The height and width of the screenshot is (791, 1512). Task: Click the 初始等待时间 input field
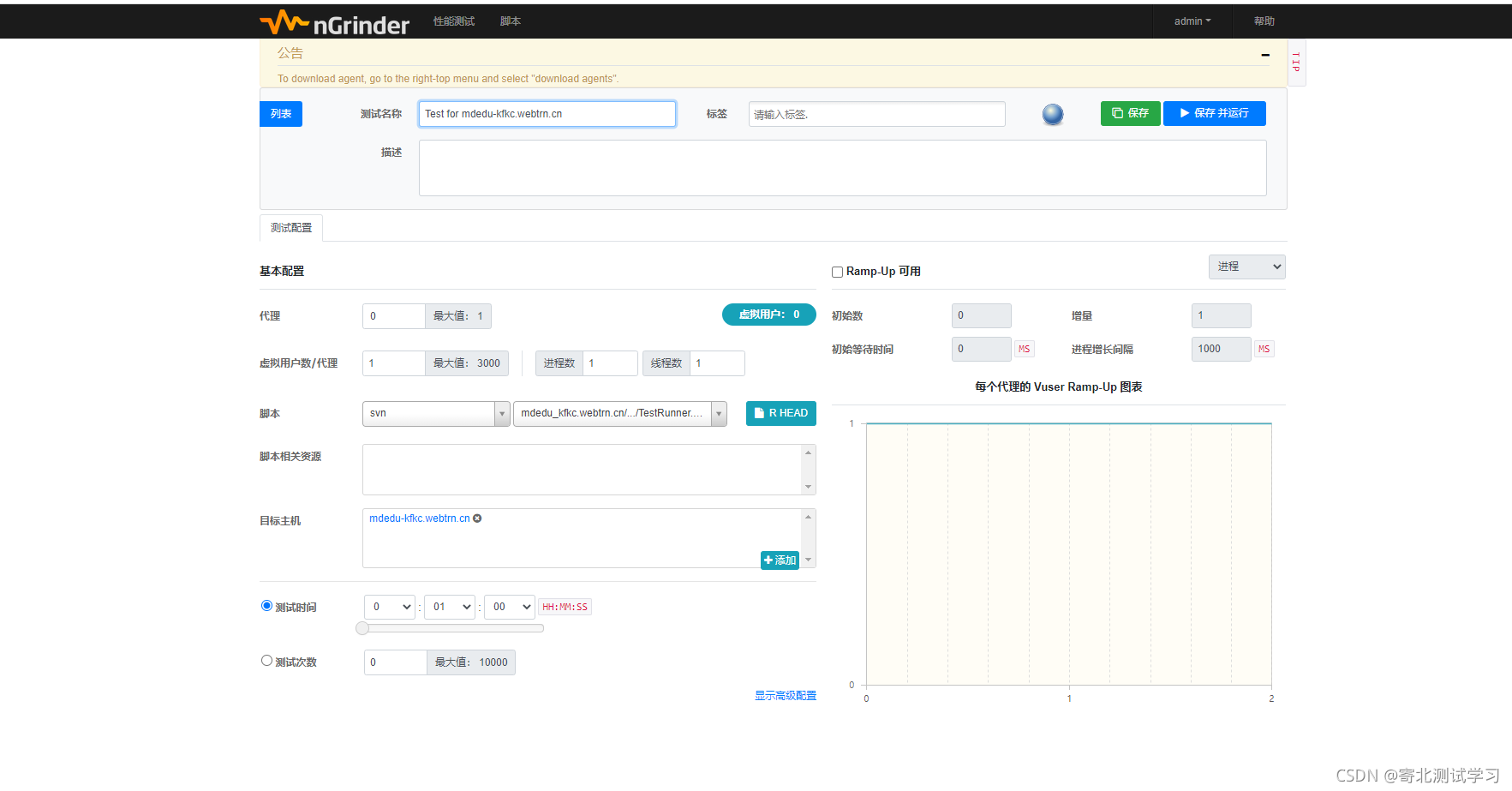click(982, 349)
